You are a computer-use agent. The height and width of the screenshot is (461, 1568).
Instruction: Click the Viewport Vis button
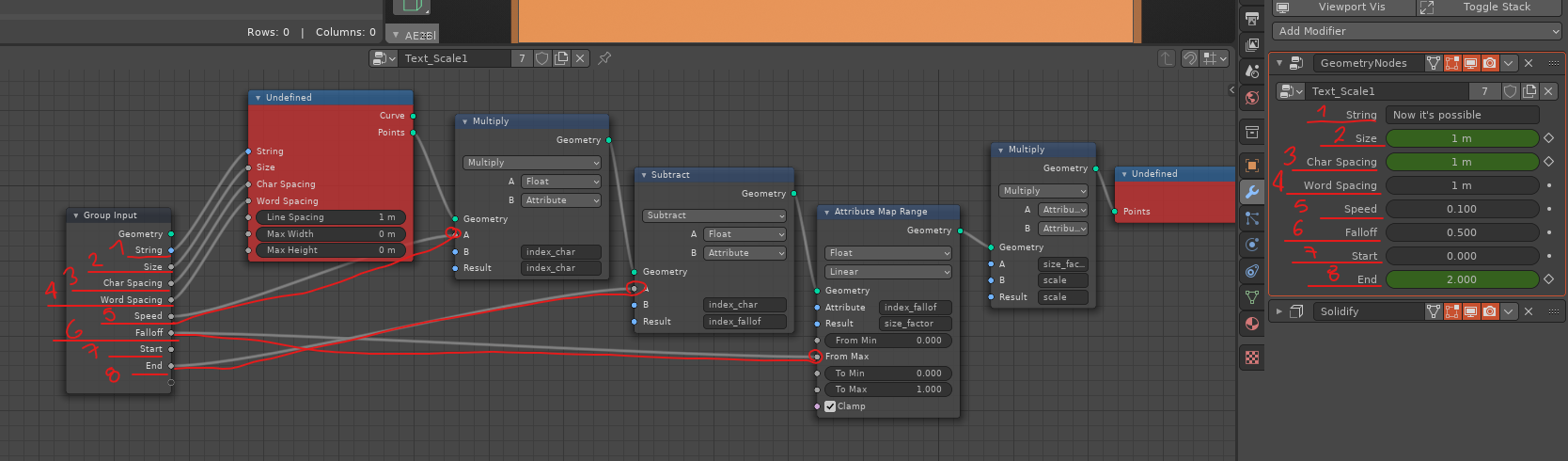click(1342, 7)
